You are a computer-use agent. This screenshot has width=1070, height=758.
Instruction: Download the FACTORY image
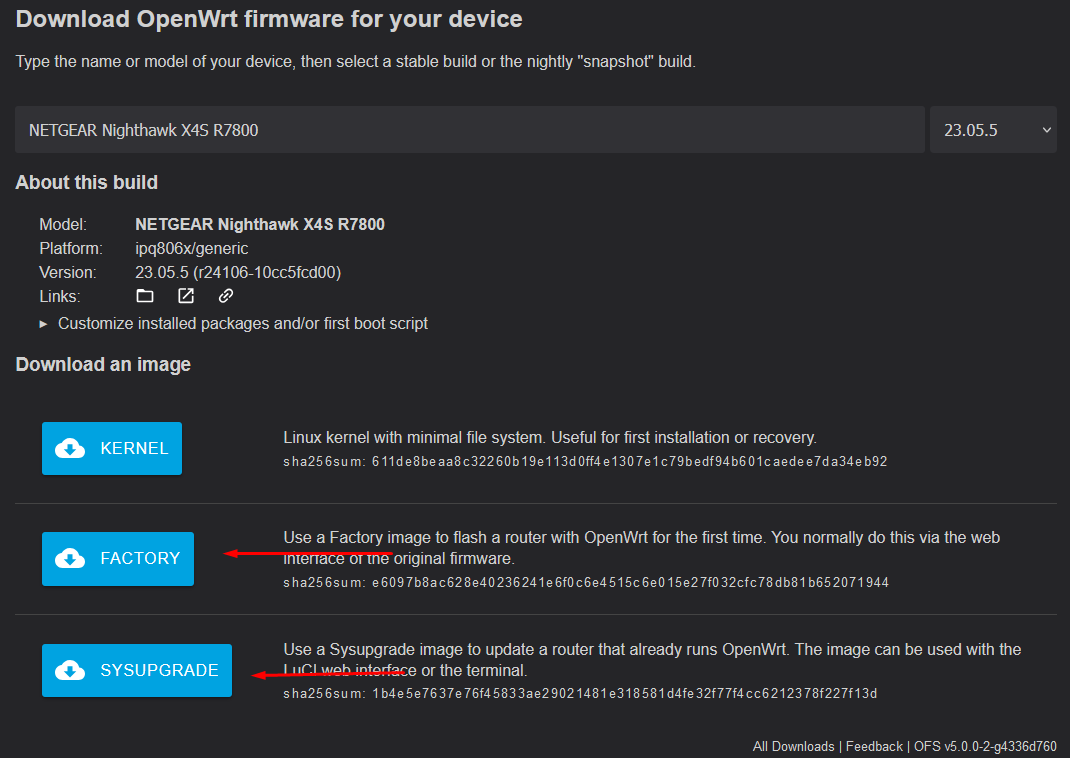coord(118,559)
